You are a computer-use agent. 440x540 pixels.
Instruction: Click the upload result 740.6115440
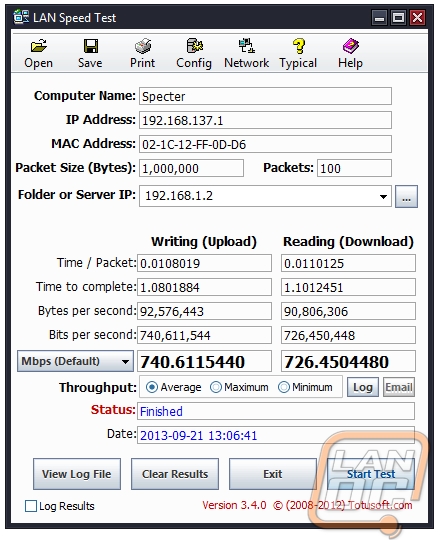coord(205,361)
